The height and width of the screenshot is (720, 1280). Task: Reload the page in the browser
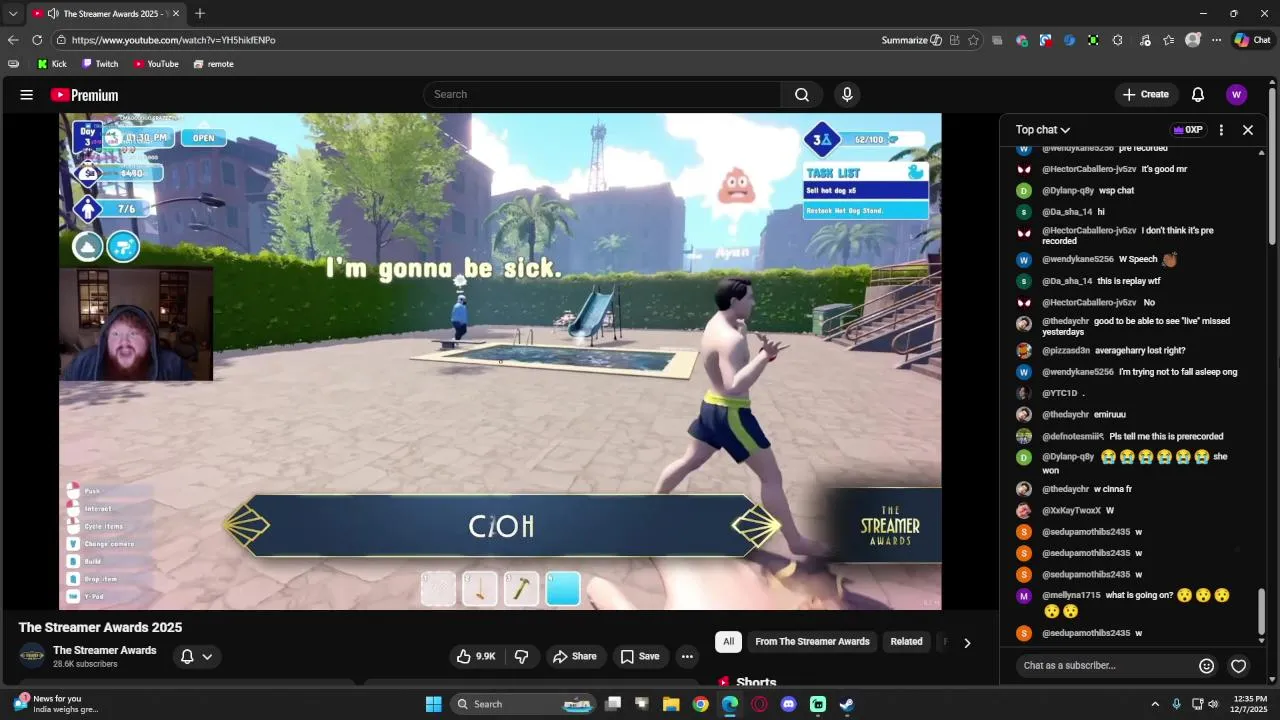point(37,40)
